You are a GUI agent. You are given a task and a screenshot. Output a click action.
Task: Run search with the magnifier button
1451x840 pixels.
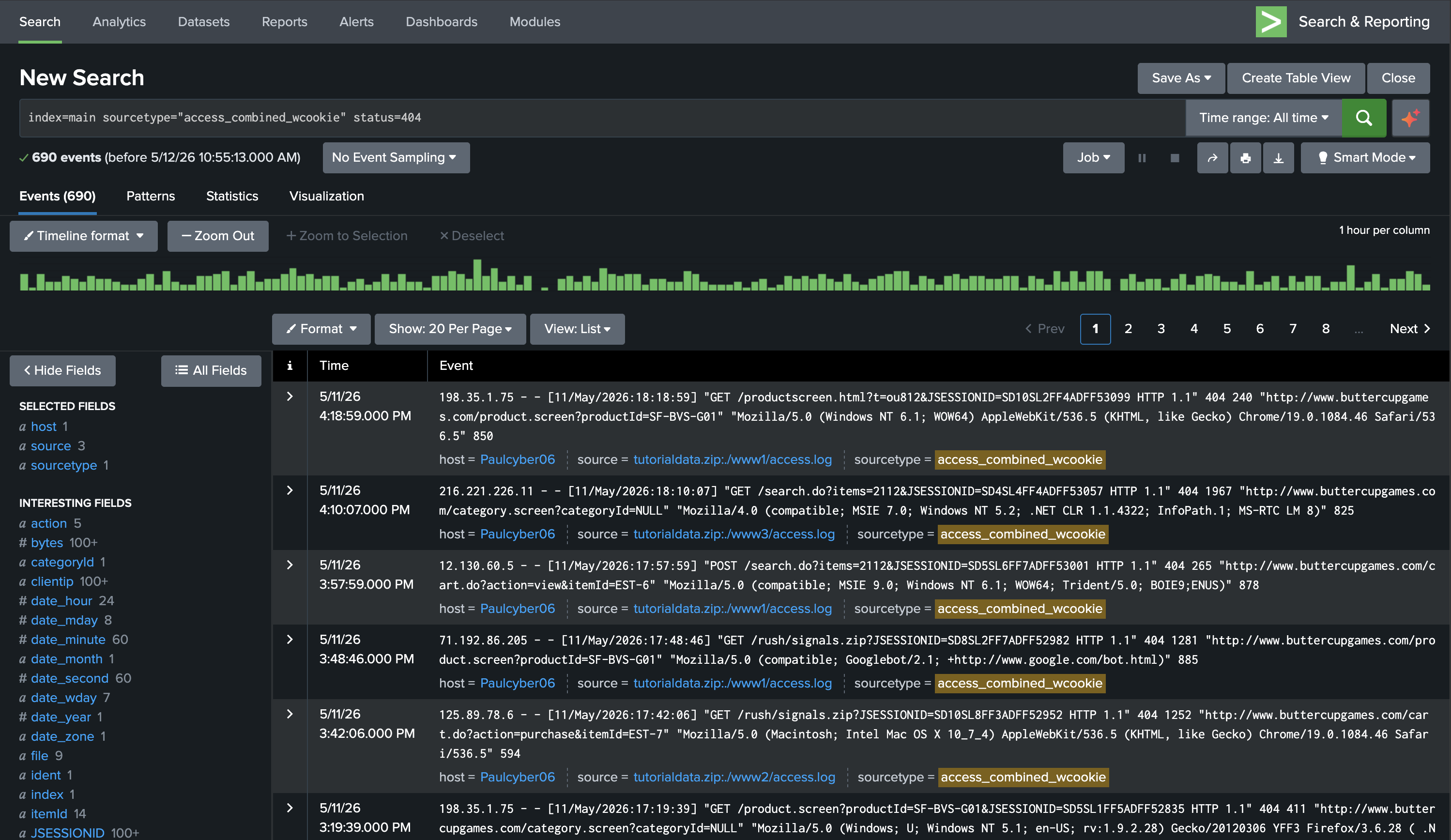[1363, 118]
